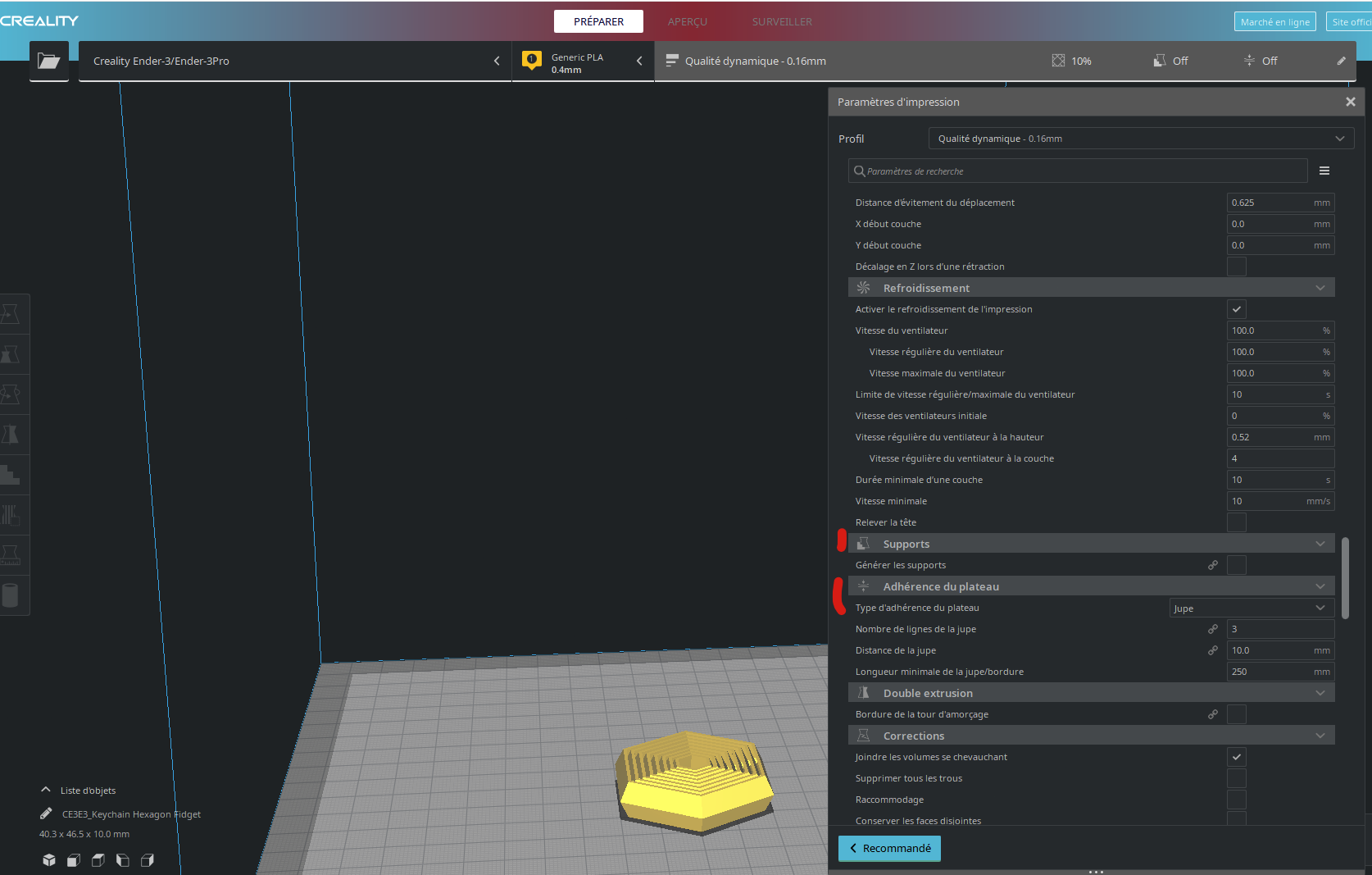Screen dimensions: 1372x875
Task: Click link icon beside Distance de la jupe
Action: point(1213,650)
